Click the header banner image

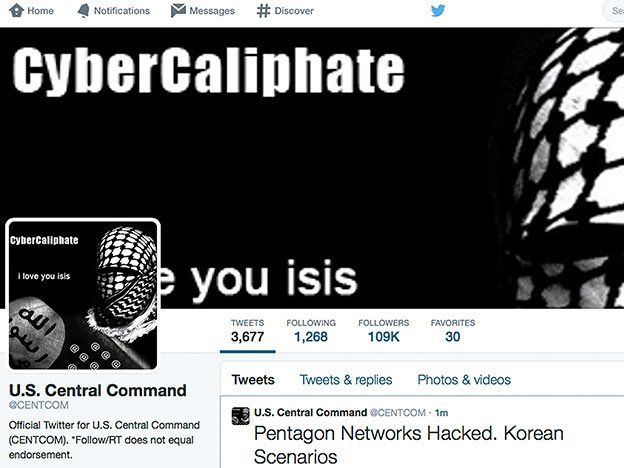coord(312,168)
